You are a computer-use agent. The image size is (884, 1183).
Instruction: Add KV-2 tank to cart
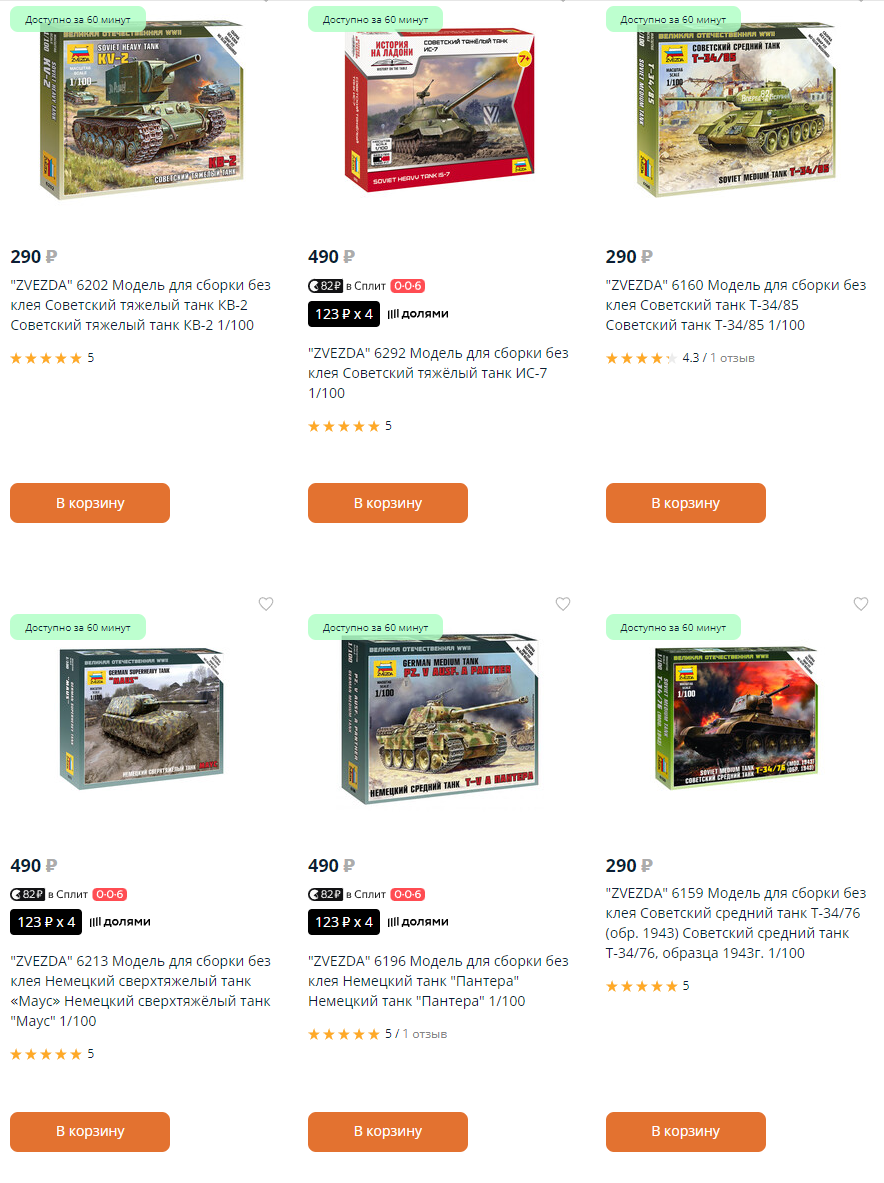coord(90,503)
